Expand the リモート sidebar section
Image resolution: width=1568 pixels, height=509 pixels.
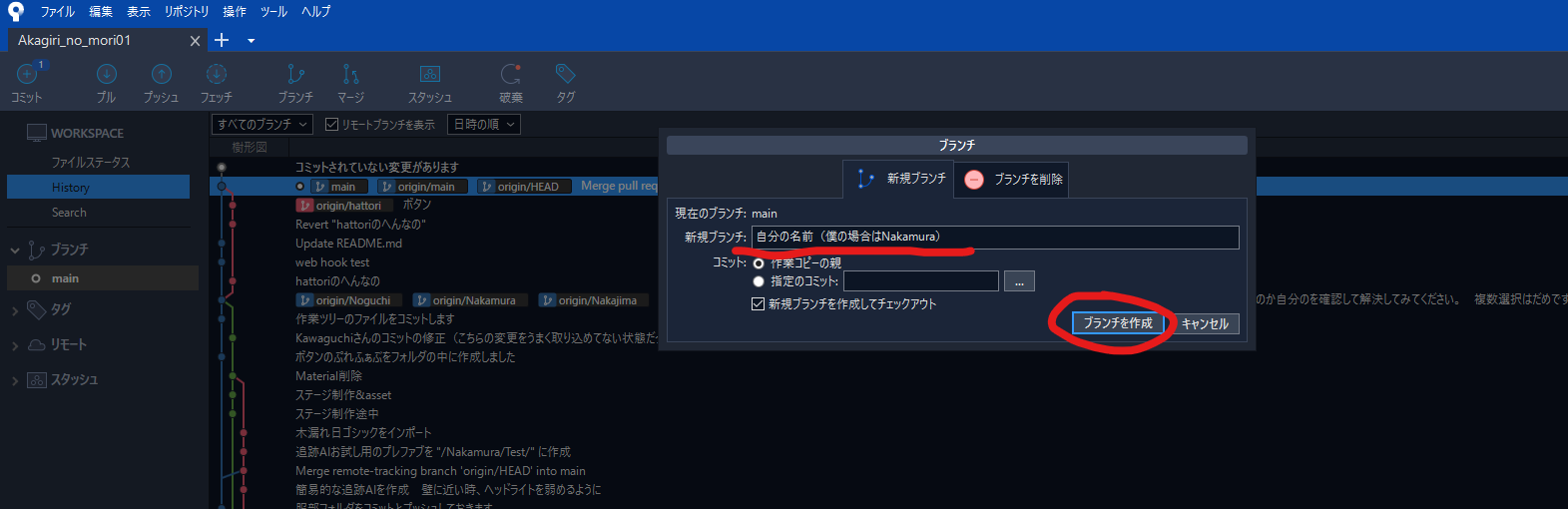click(x=15, y=345)
